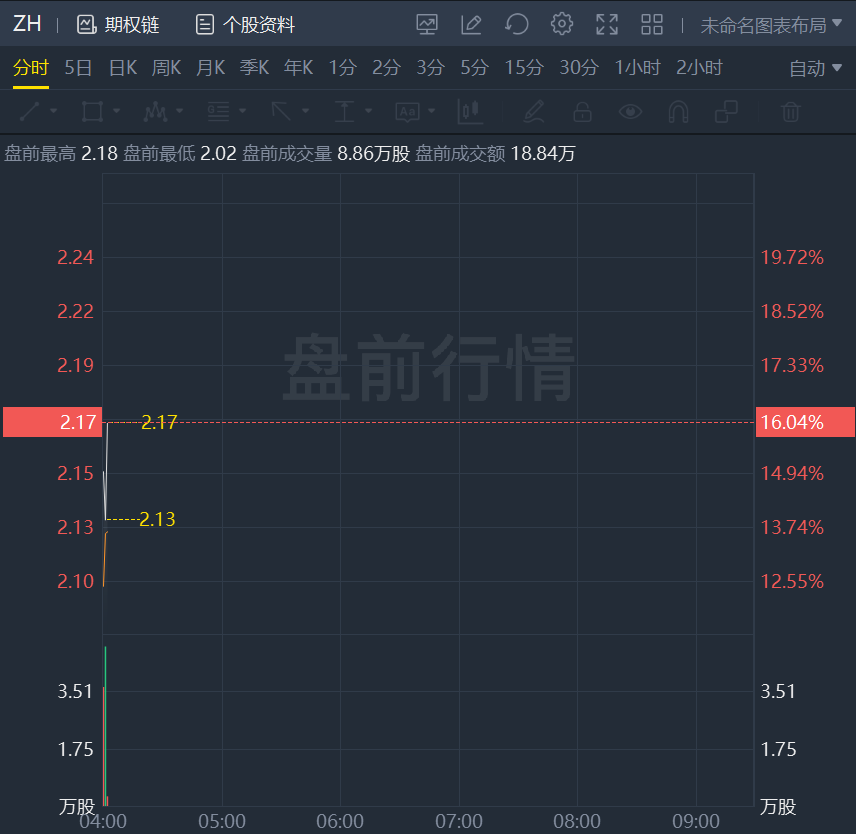Expand the Fibonacci tool dropdown arrow
This screenshot has height=834, width=856.
[x=242, y=111]
